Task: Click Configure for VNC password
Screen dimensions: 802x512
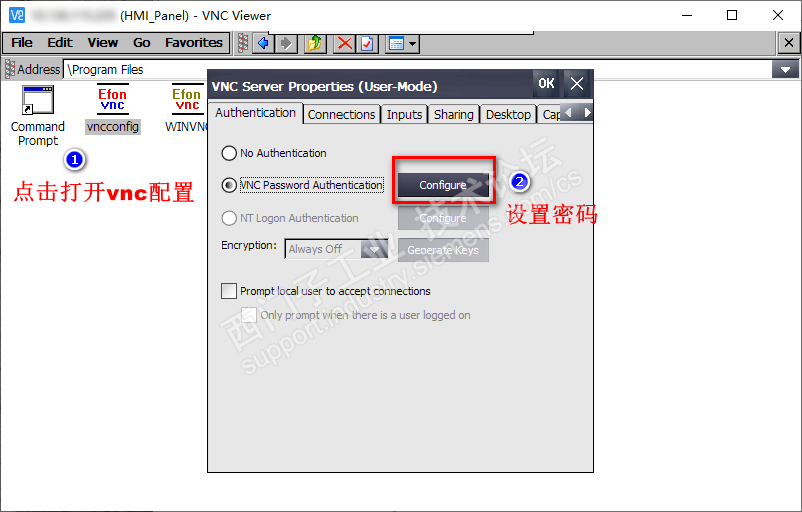Action: pos(443,185)
